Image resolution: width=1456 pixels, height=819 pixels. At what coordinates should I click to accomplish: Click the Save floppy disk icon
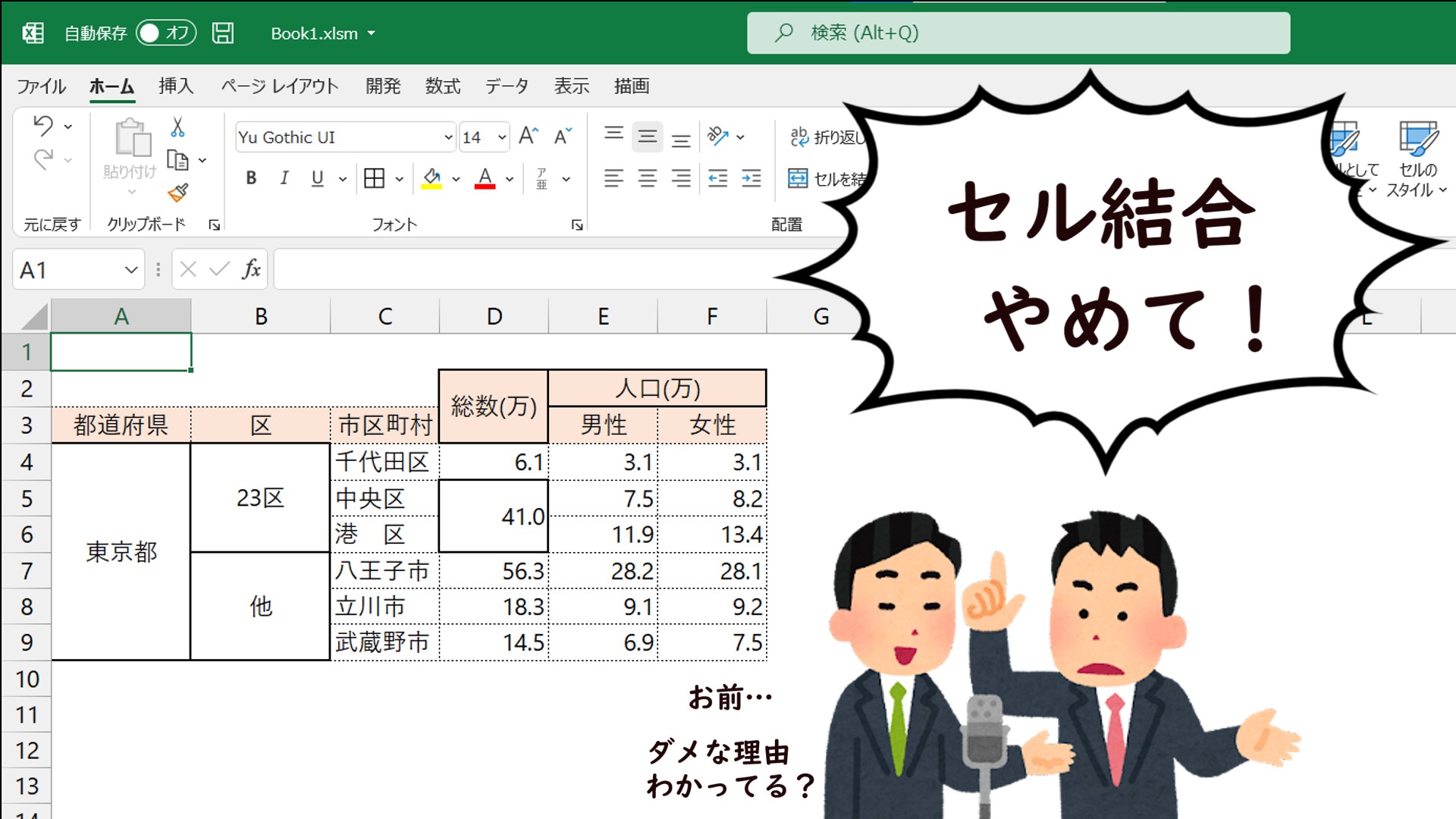click(223, 33)
